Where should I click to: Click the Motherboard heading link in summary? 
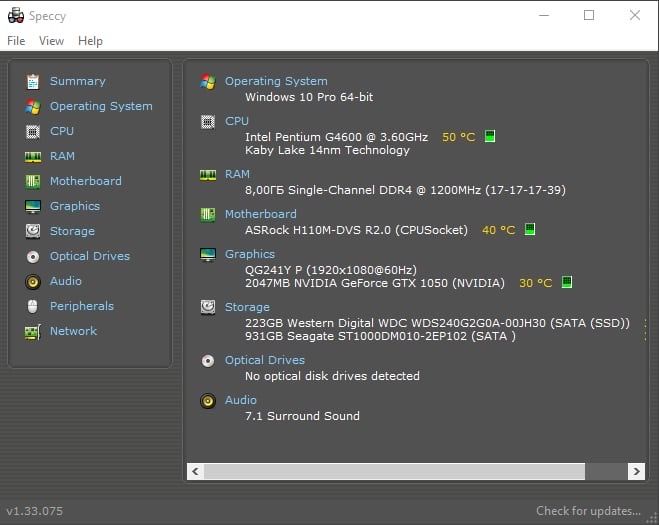(261, 214)
